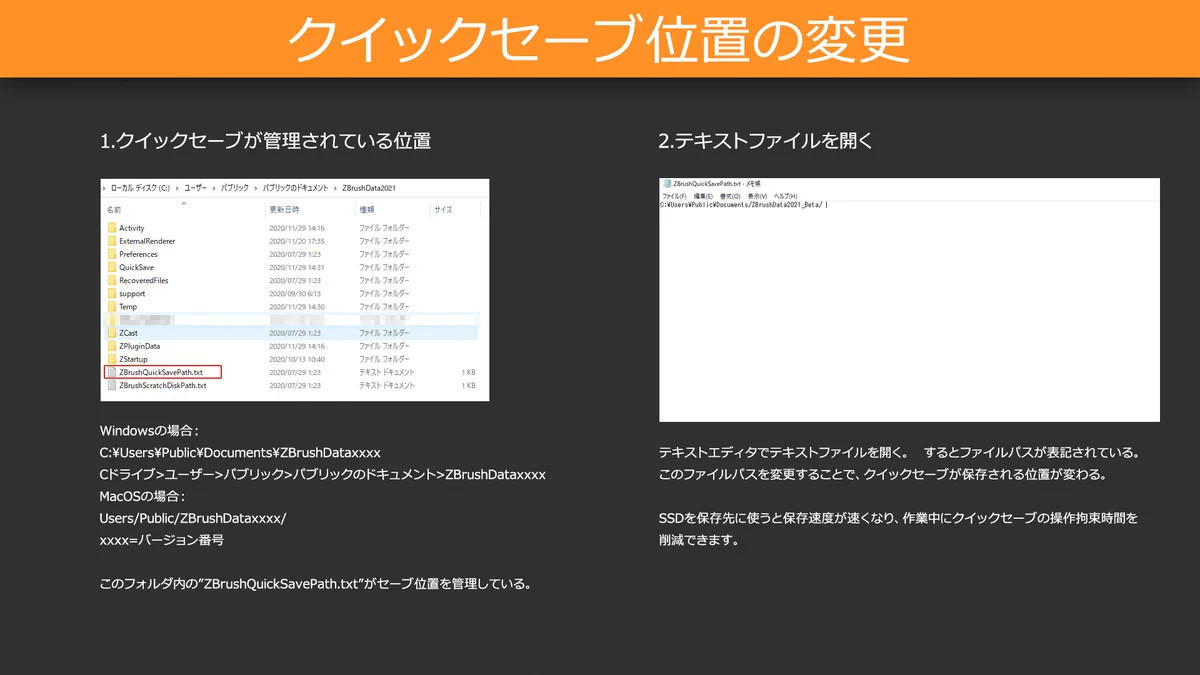1200x675 pixels.
Task: Select the support folder icon
Action: pos(111,294)
